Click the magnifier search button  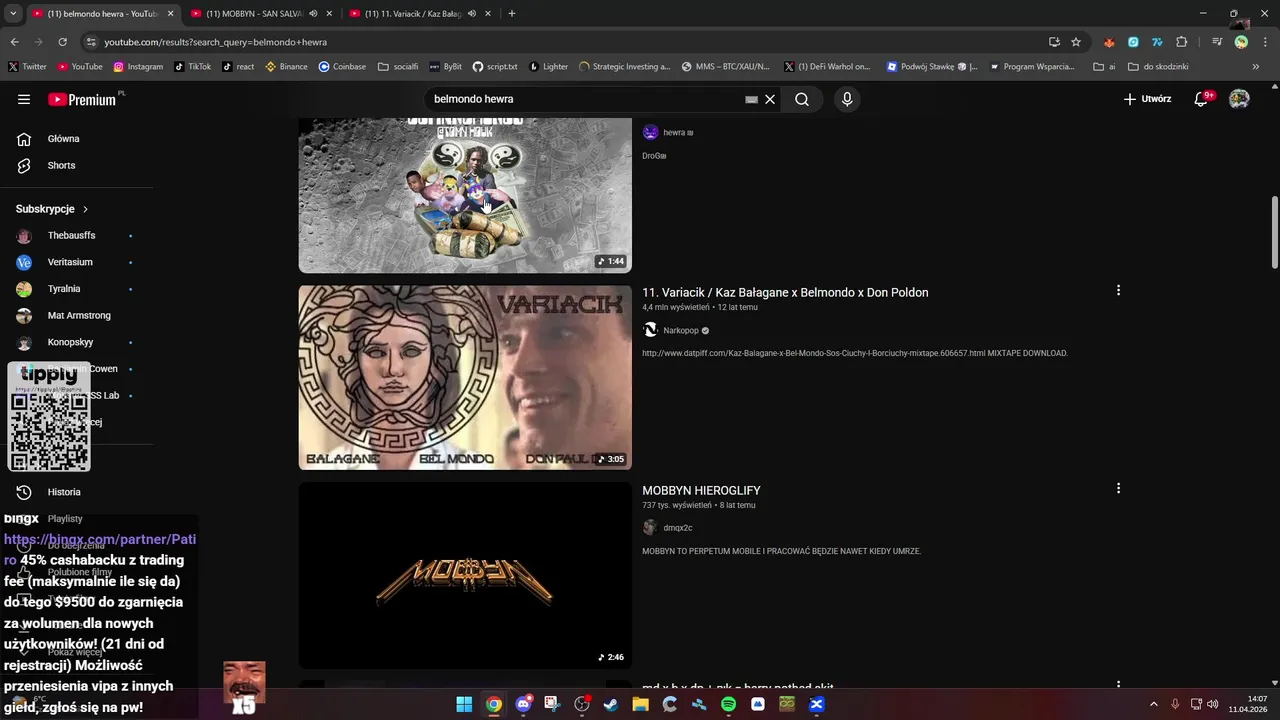[x=802, y=99]
